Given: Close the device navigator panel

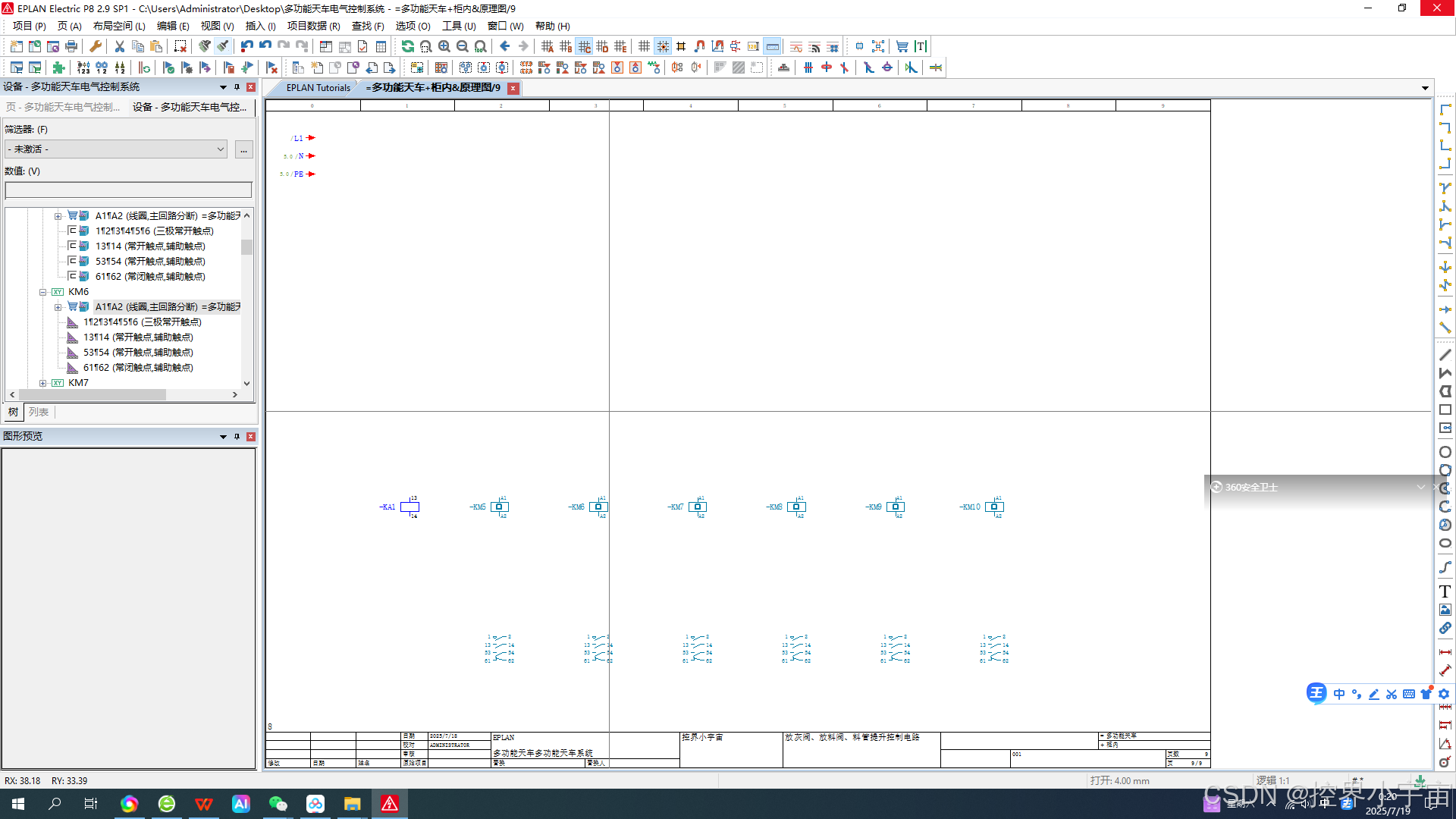Looking at the screenshot, I should [x=251, y=87].
